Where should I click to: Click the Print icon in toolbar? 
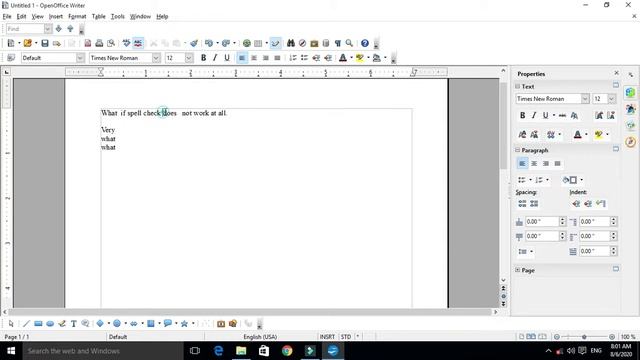click(99, 43)
